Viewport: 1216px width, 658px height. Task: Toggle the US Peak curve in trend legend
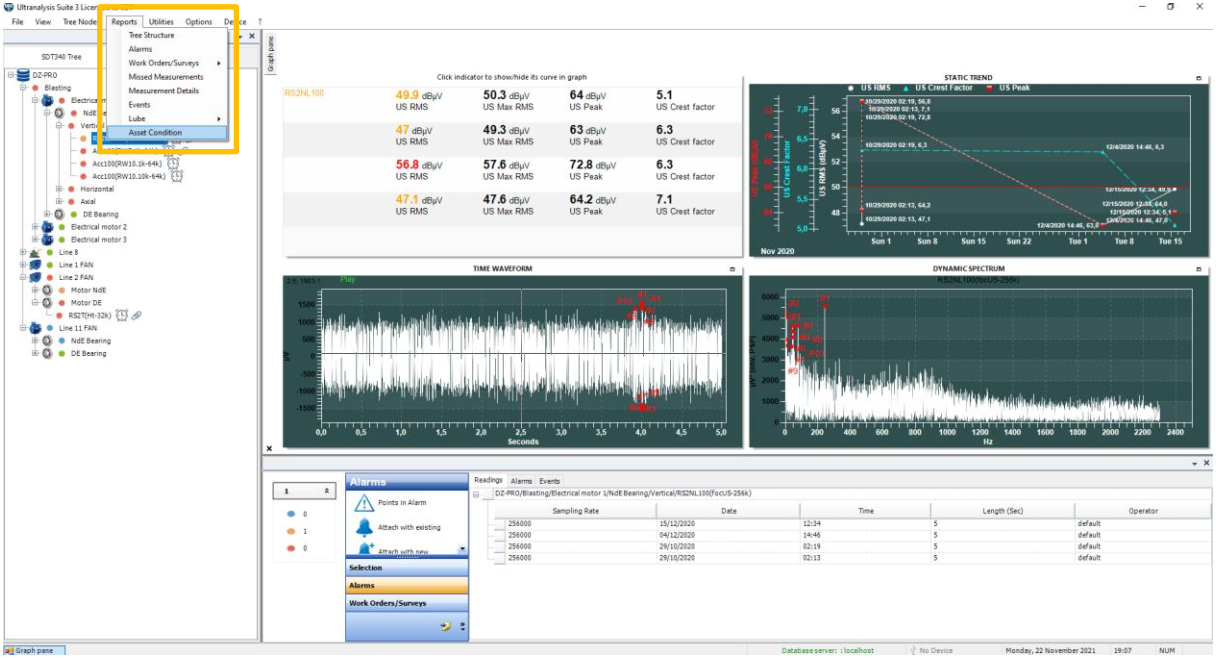pos(1015,88)
